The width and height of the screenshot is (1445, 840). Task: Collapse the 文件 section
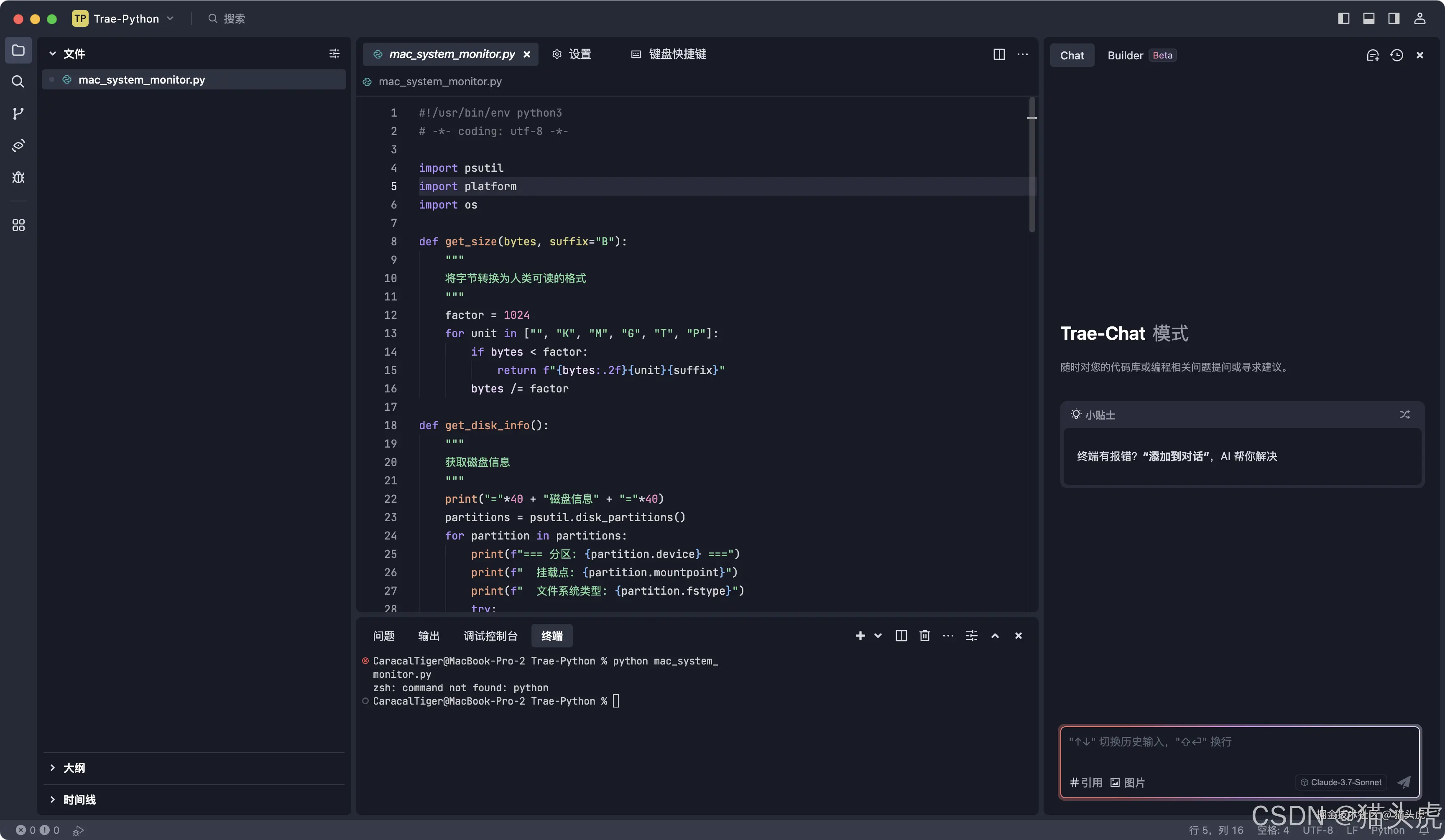pos(52,54)
